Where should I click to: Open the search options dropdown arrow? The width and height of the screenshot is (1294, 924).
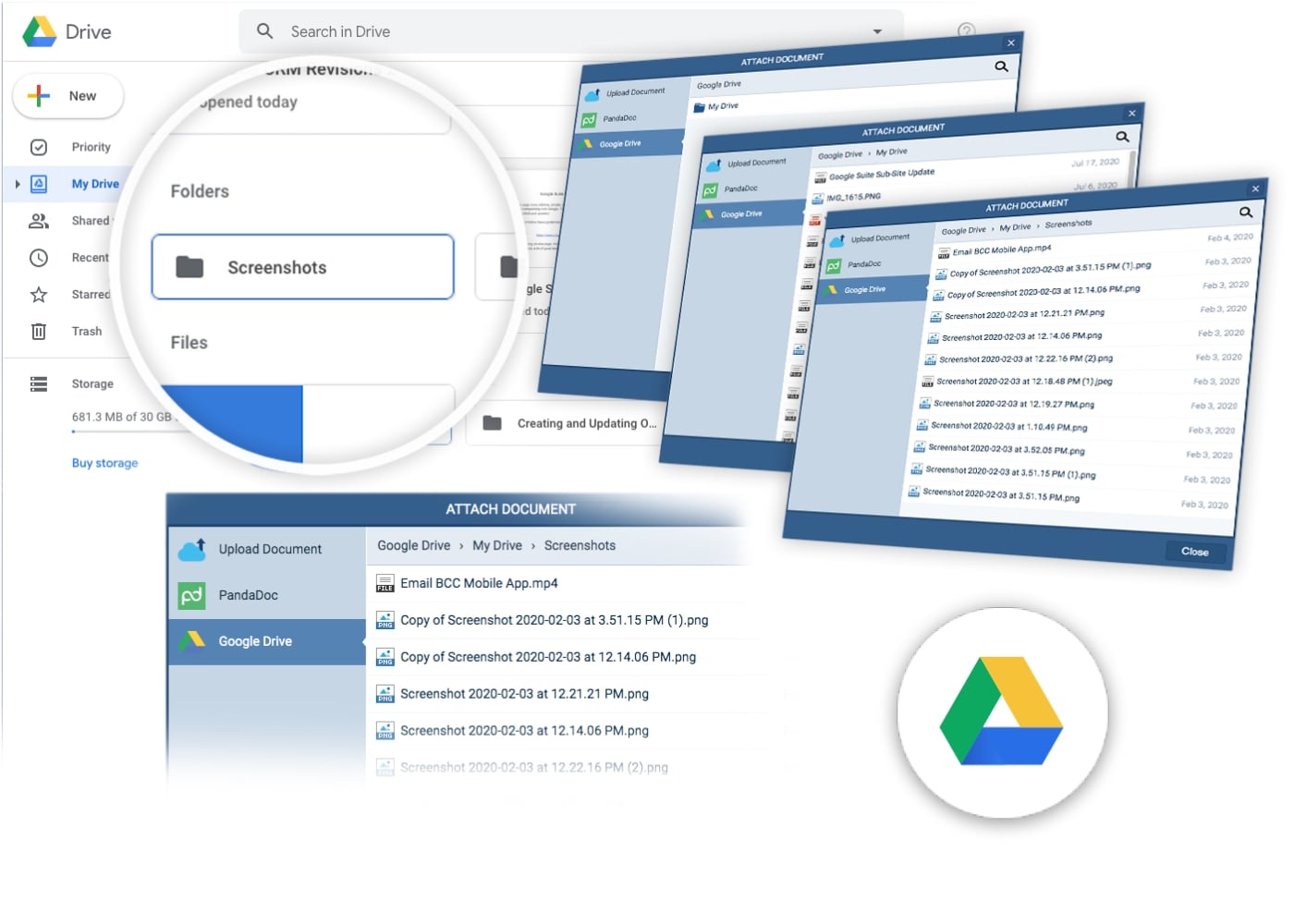click(876, 30)
